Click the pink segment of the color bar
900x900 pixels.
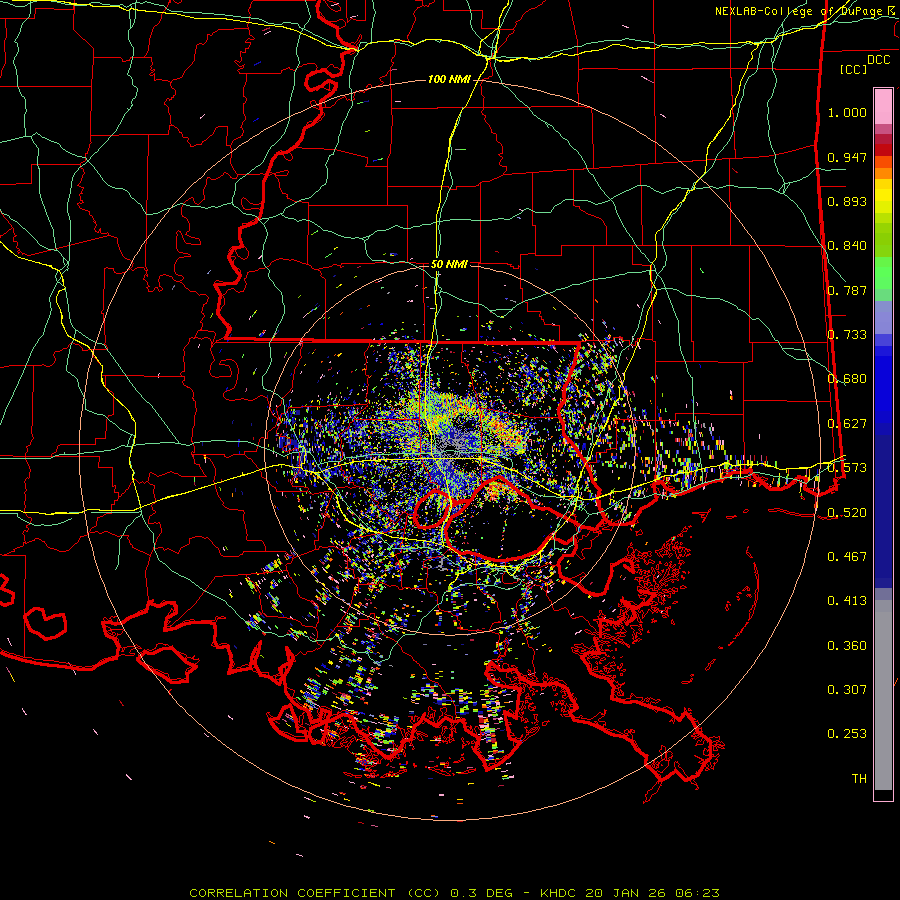click(883, 106)
